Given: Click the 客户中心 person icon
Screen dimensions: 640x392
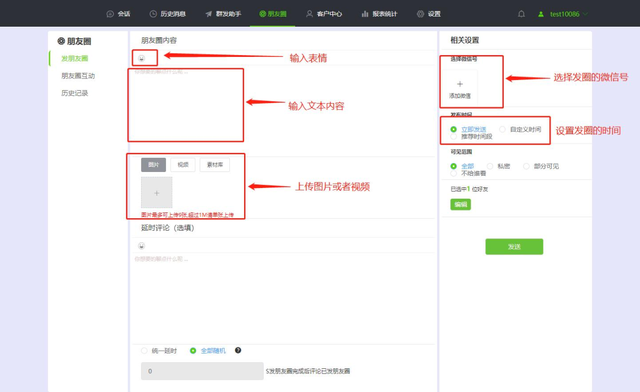Looking at the screenshot, I should click(x=309, y=14).
